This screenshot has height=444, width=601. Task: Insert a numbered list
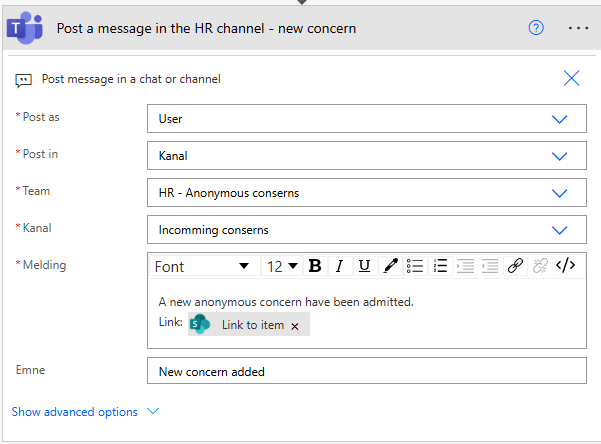pos(440,266)
